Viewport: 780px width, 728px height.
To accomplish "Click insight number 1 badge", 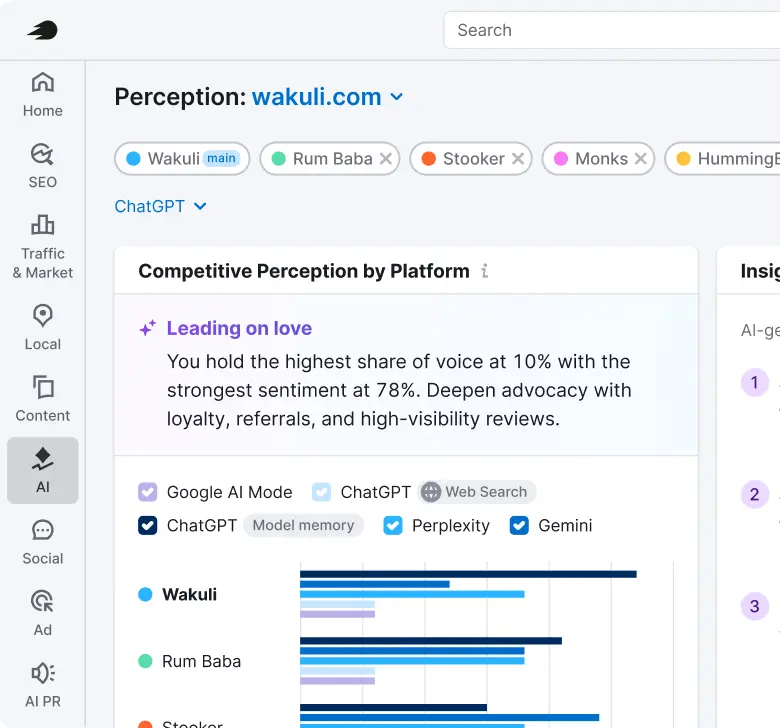I will click(755, 383).
